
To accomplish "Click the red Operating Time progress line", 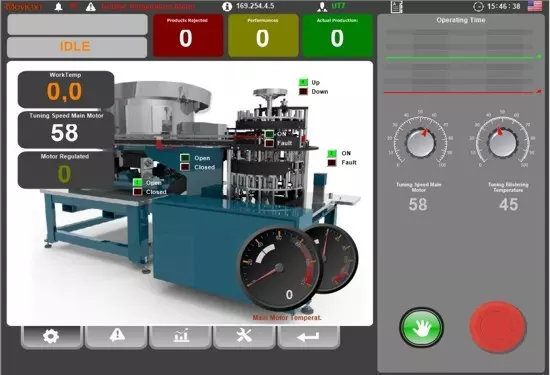I will (463, 92).
